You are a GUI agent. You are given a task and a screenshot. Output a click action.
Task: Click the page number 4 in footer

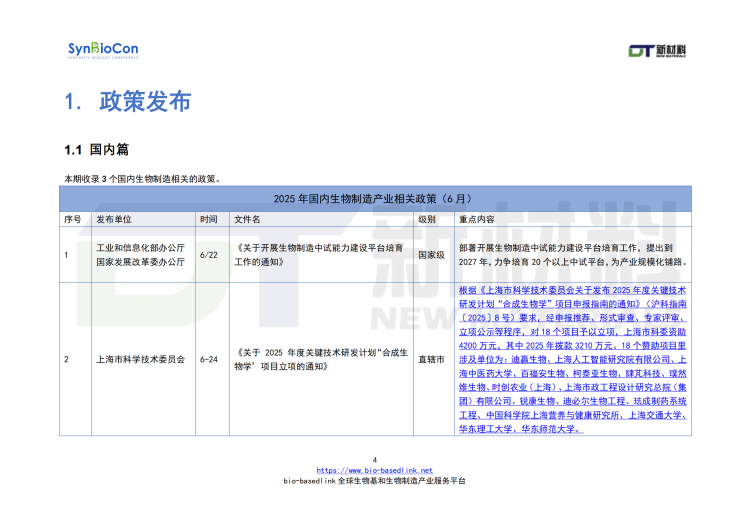click(x=374, y=460)
